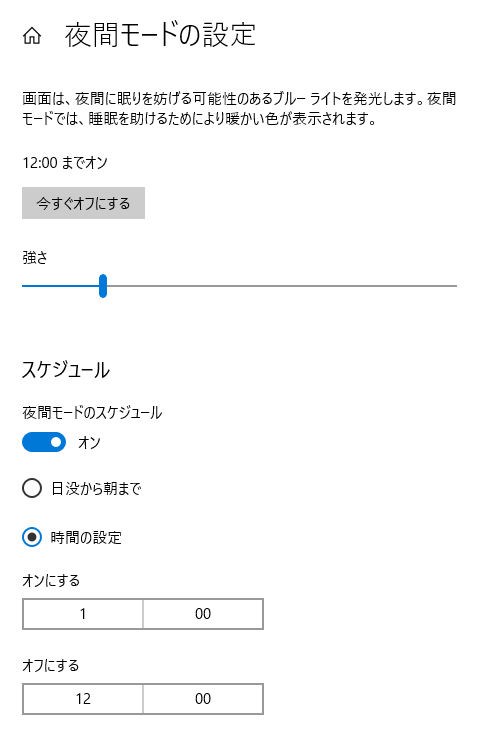
Task: Open the オンにする hour field showing 1
Action: 83,614
